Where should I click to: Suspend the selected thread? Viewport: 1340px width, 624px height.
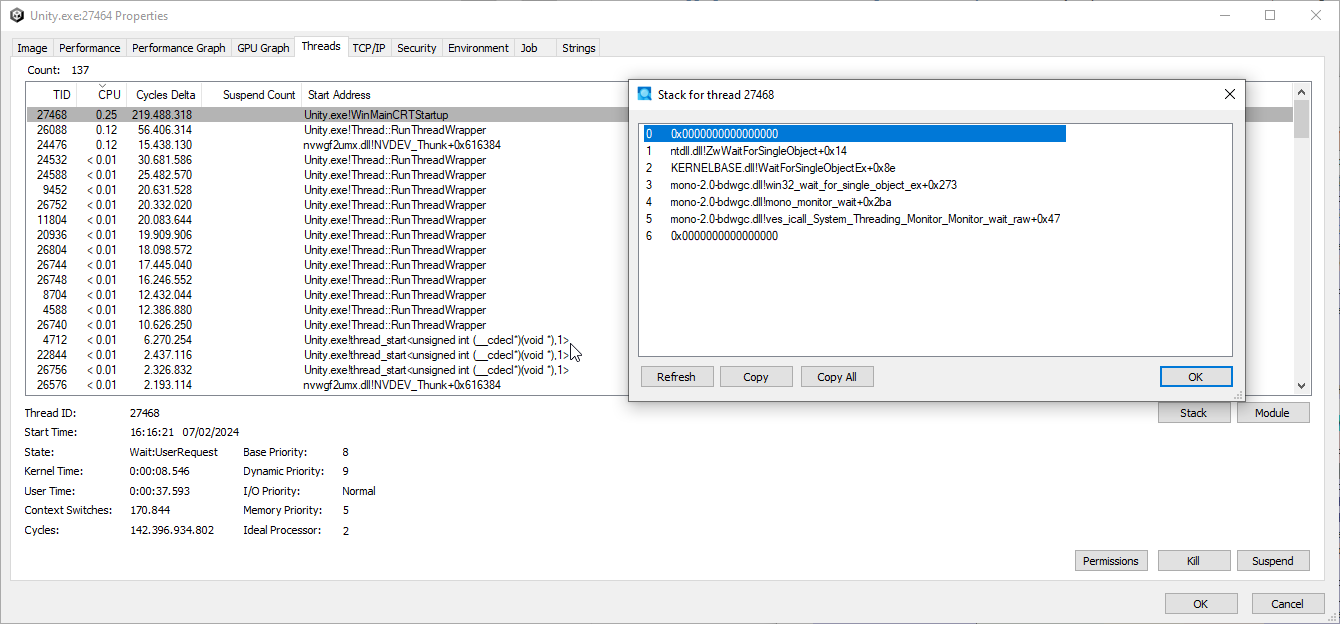pos(1273,560)
